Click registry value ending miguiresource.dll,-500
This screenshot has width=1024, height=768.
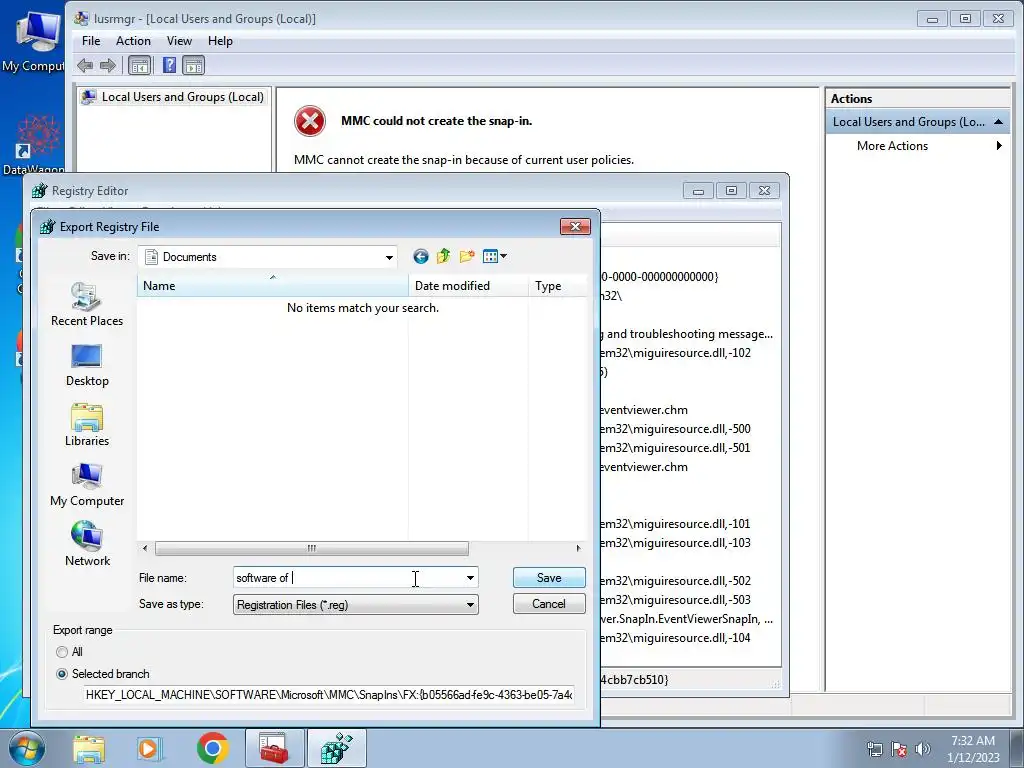675,429
